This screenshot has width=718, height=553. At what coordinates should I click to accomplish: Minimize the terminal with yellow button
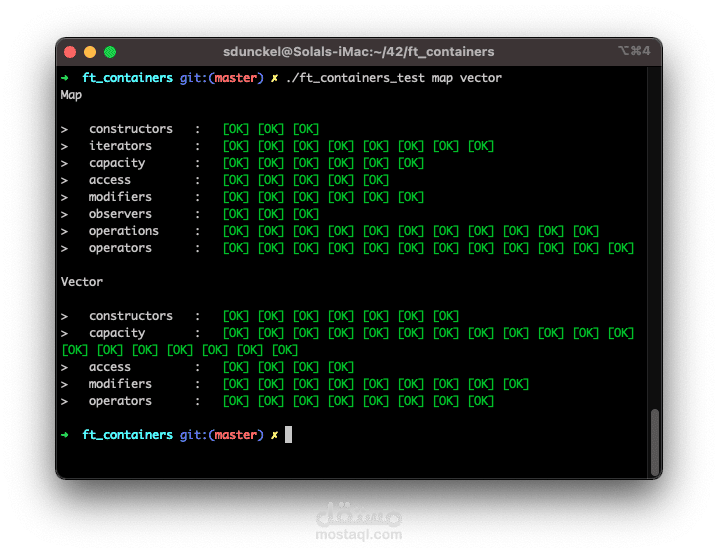pos(90,52)
